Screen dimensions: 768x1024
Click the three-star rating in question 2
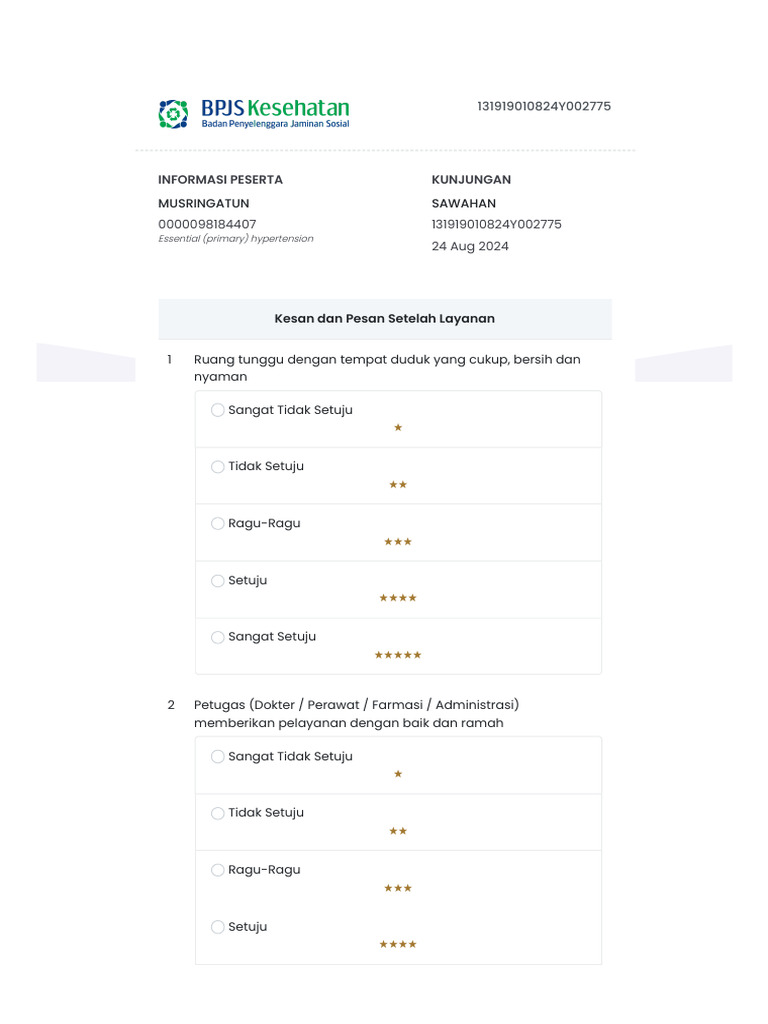(x=398, y=888)
